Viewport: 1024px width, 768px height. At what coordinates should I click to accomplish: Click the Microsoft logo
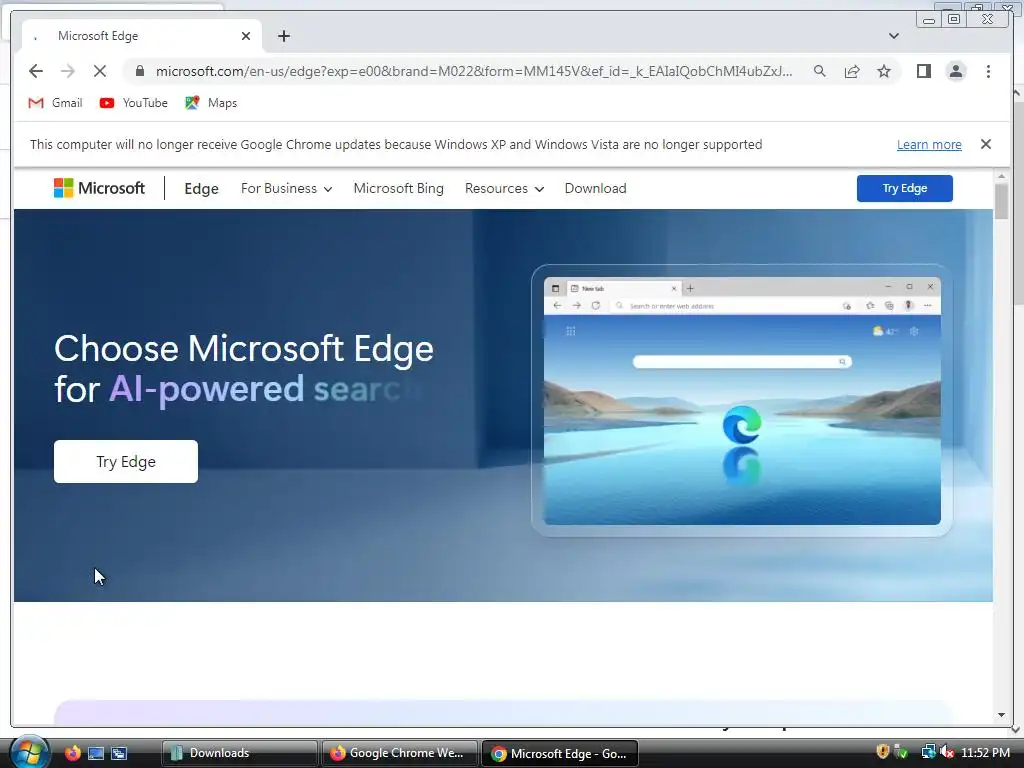[x=99, y=188]
